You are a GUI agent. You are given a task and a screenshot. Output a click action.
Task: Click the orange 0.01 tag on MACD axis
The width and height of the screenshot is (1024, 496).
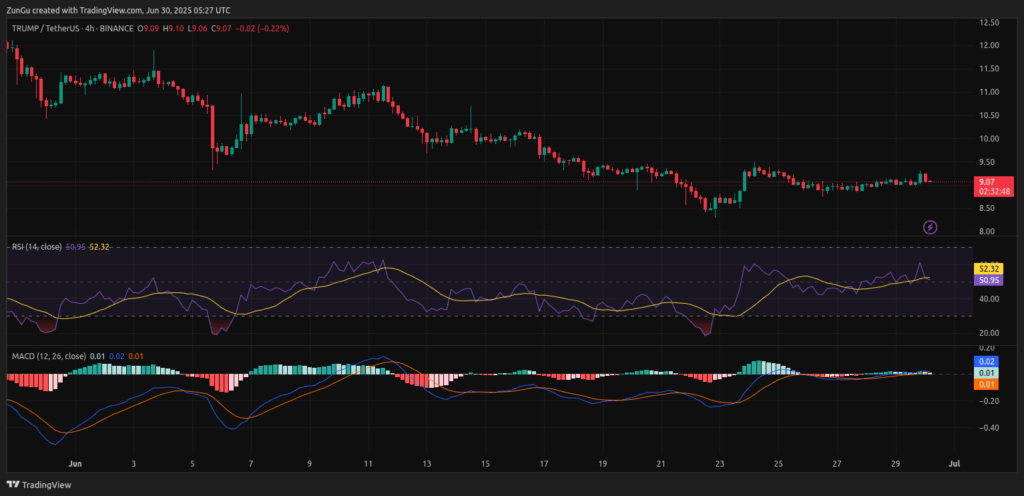[987, 384]
